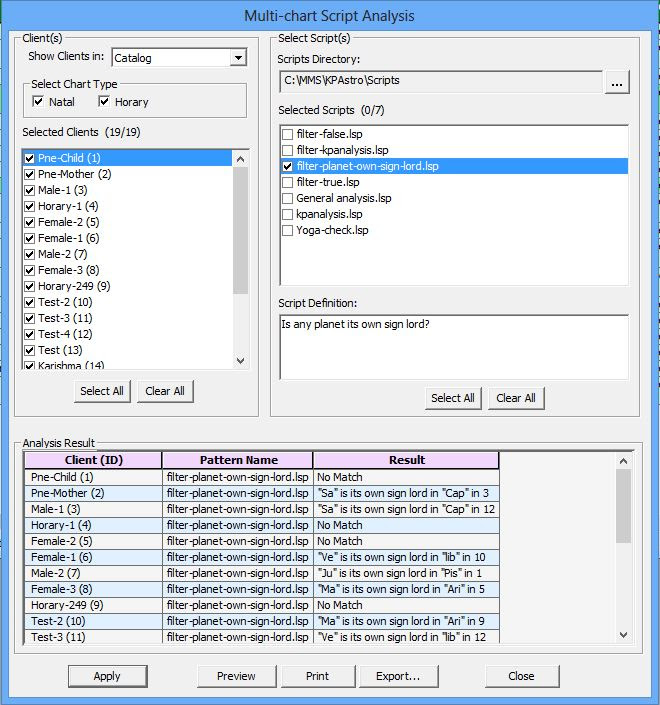Click Select All under the clients list
Screen dimensions: 660x705
click(102, 391)
